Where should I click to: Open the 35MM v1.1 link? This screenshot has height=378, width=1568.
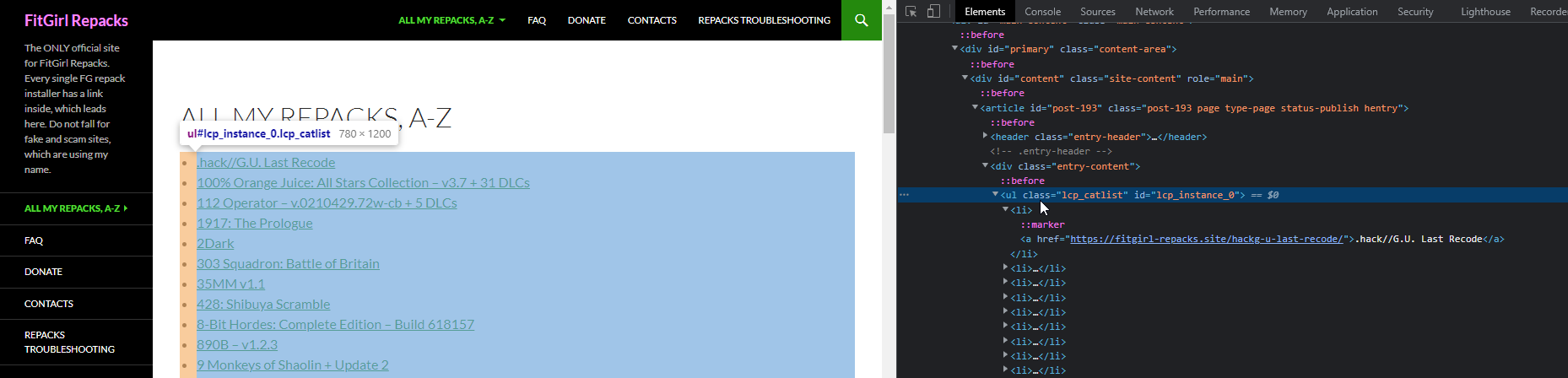click(230, 284)
